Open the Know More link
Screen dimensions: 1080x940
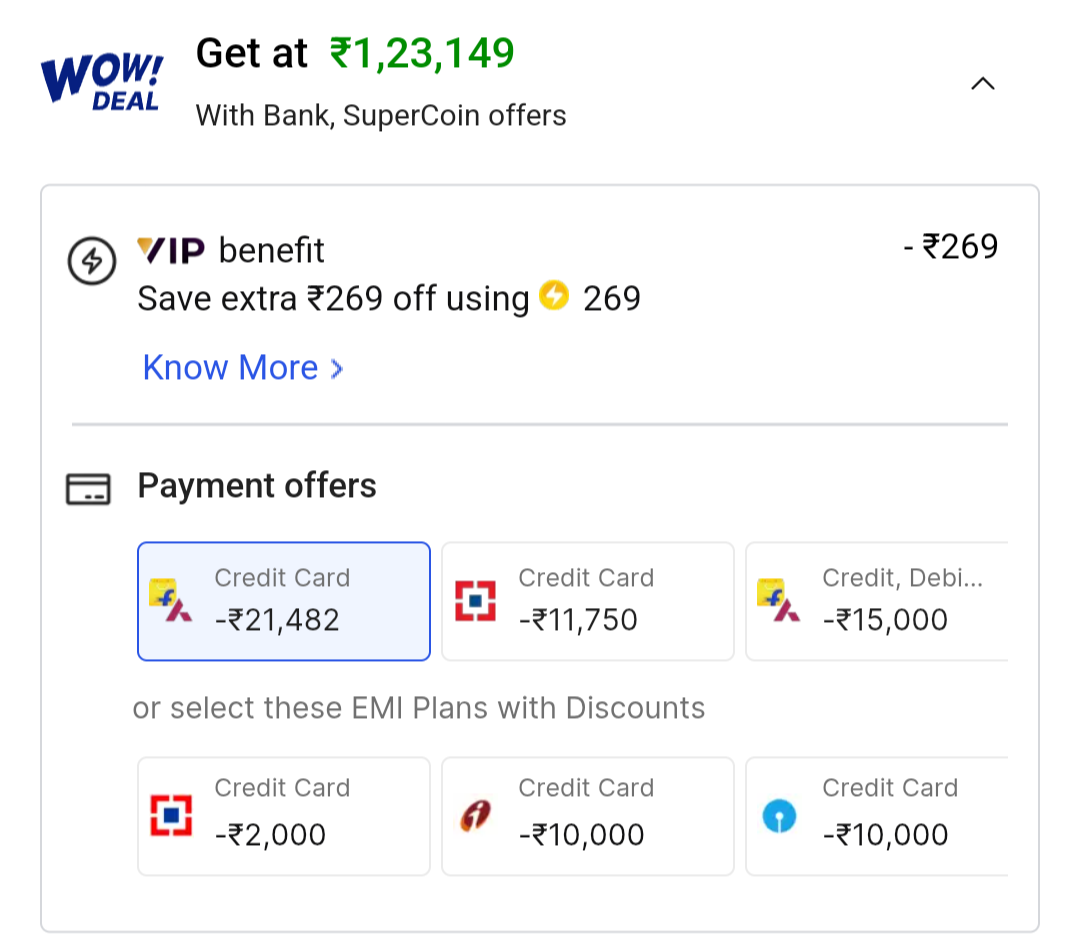tap(230, 368)
